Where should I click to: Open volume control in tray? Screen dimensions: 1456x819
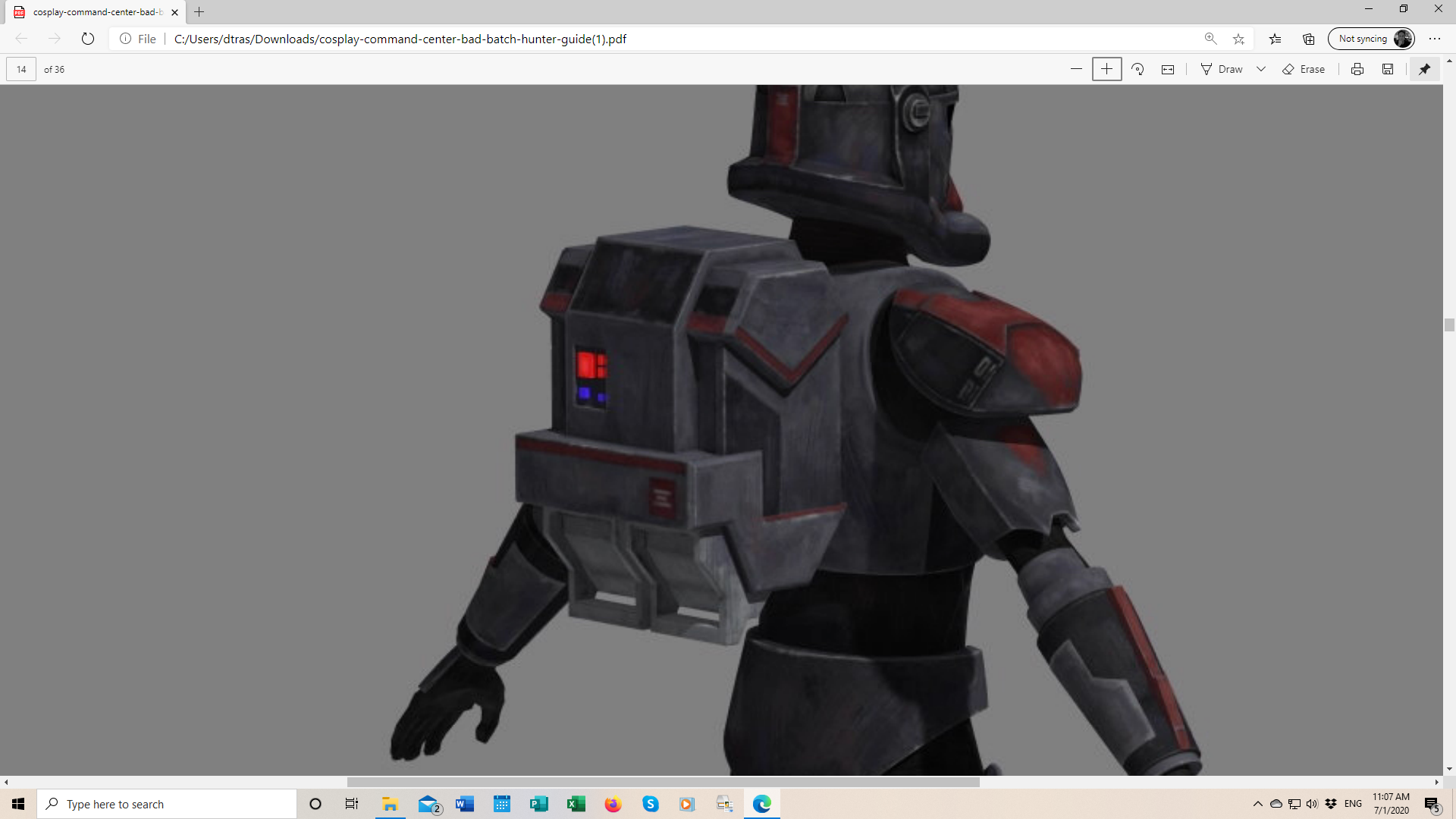click(x=1312, y=804)
